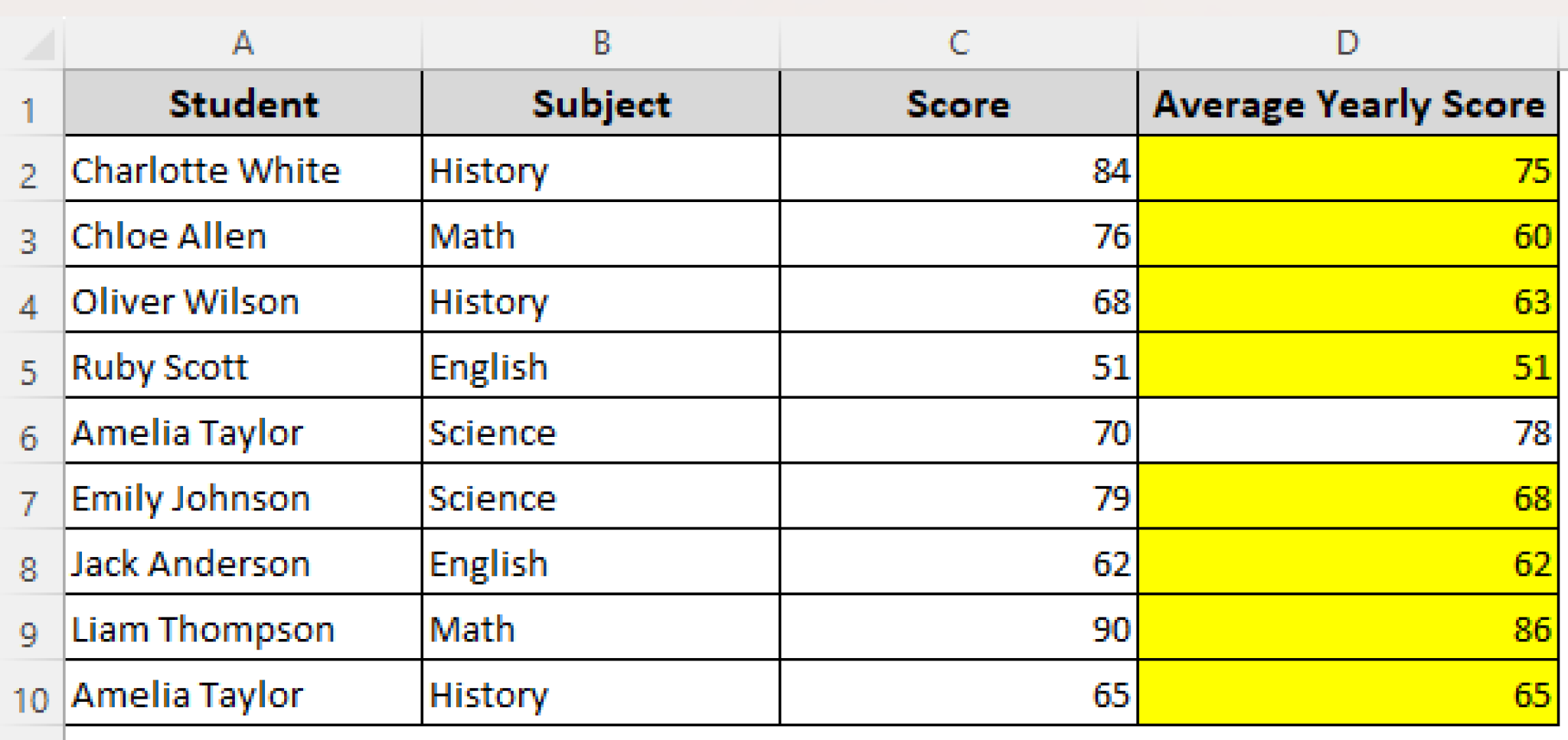
Task: Select column header A
Action: (242, 42)
